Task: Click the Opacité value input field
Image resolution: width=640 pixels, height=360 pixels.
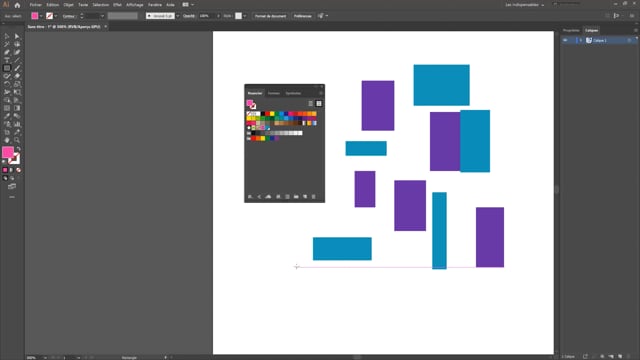Action: [207, 16]
